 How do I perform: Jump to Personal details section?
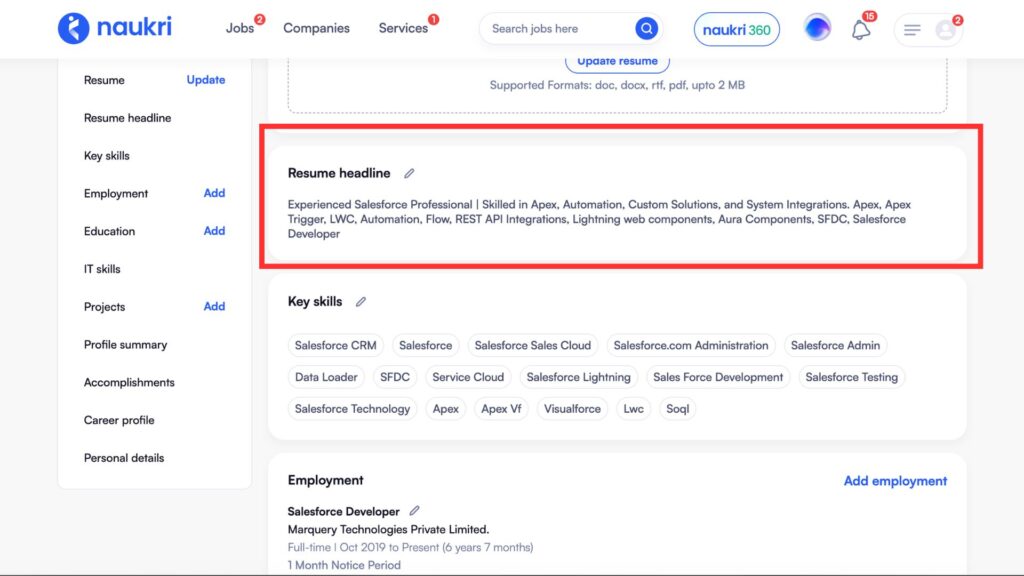(x=124, y=458)
